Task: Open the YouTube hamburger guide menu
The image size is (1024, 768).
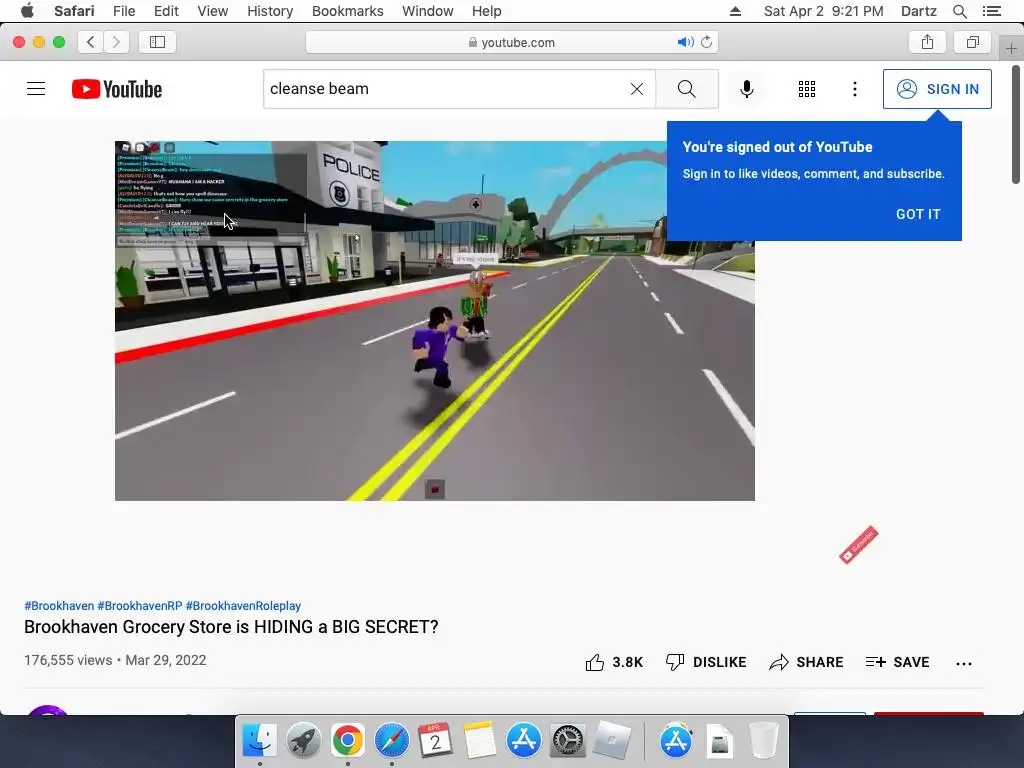Action: click(36, 89)
